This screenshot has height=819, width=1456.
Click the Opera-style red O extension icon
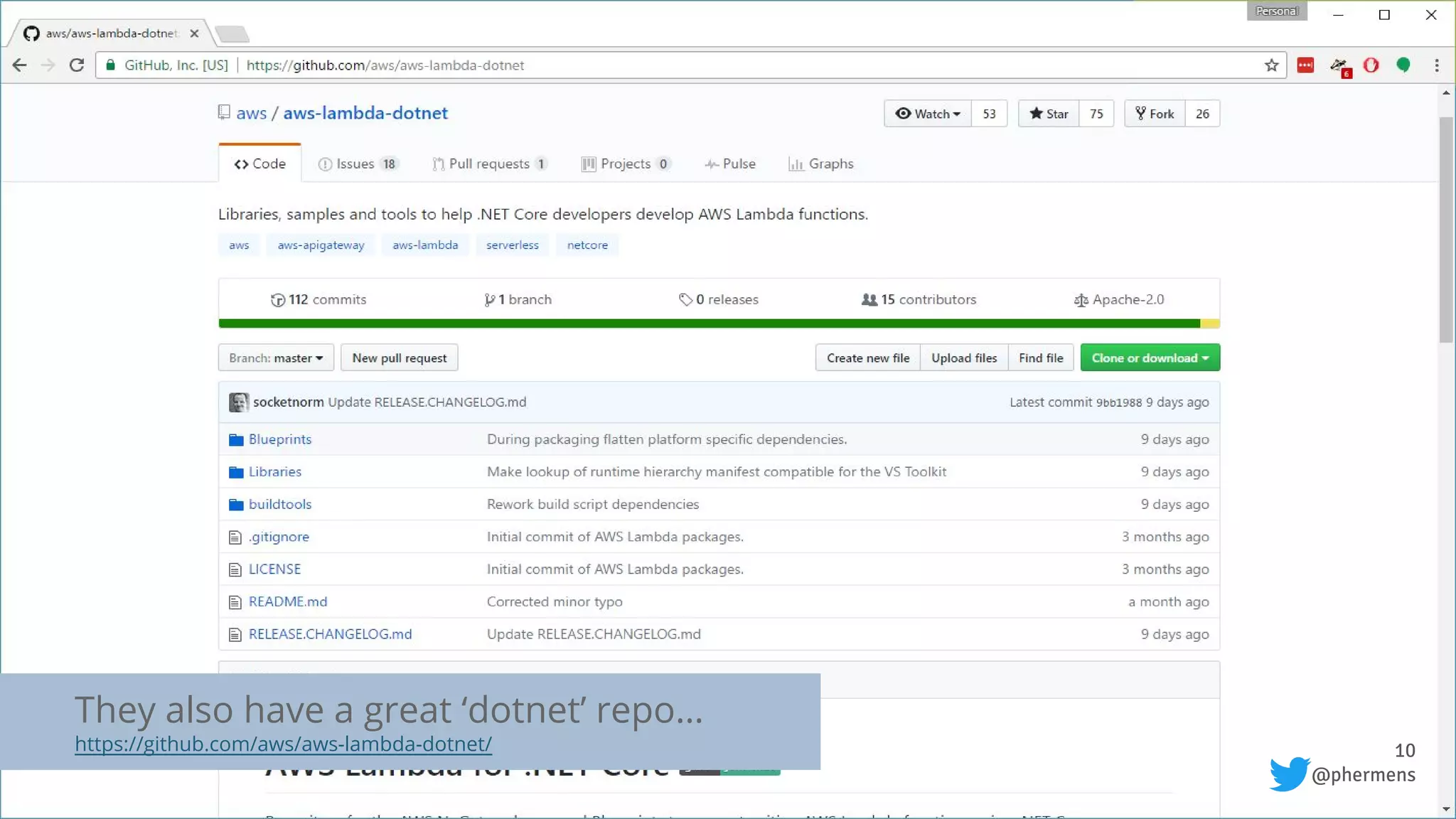(1371, 65)
